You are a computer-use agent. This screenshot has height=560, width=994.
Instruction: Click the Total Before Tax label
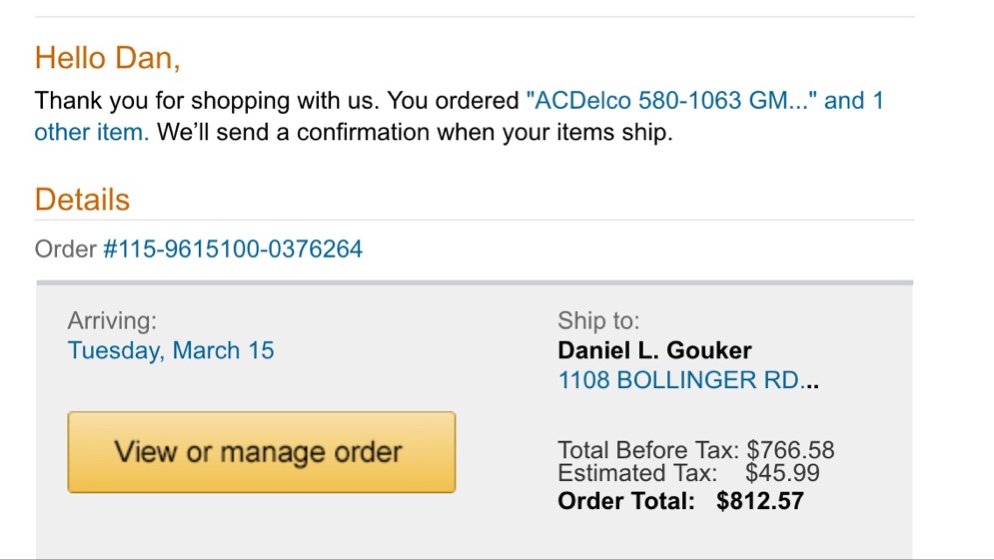tap(648, 450)
